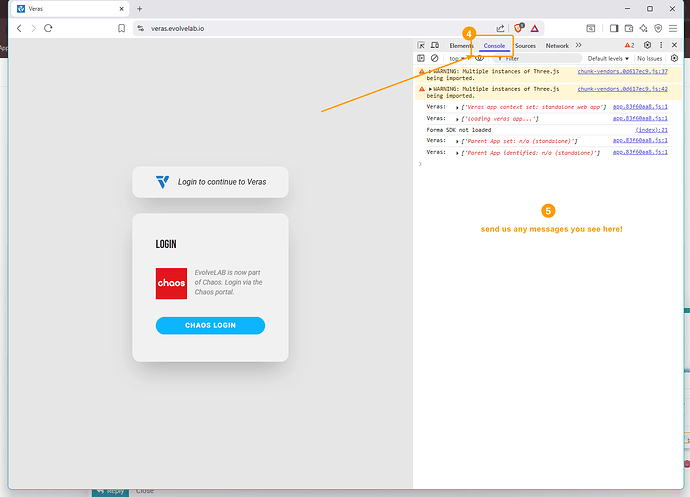
Task: Expand 'Parent App set' log entry
Action: point(457,141)
